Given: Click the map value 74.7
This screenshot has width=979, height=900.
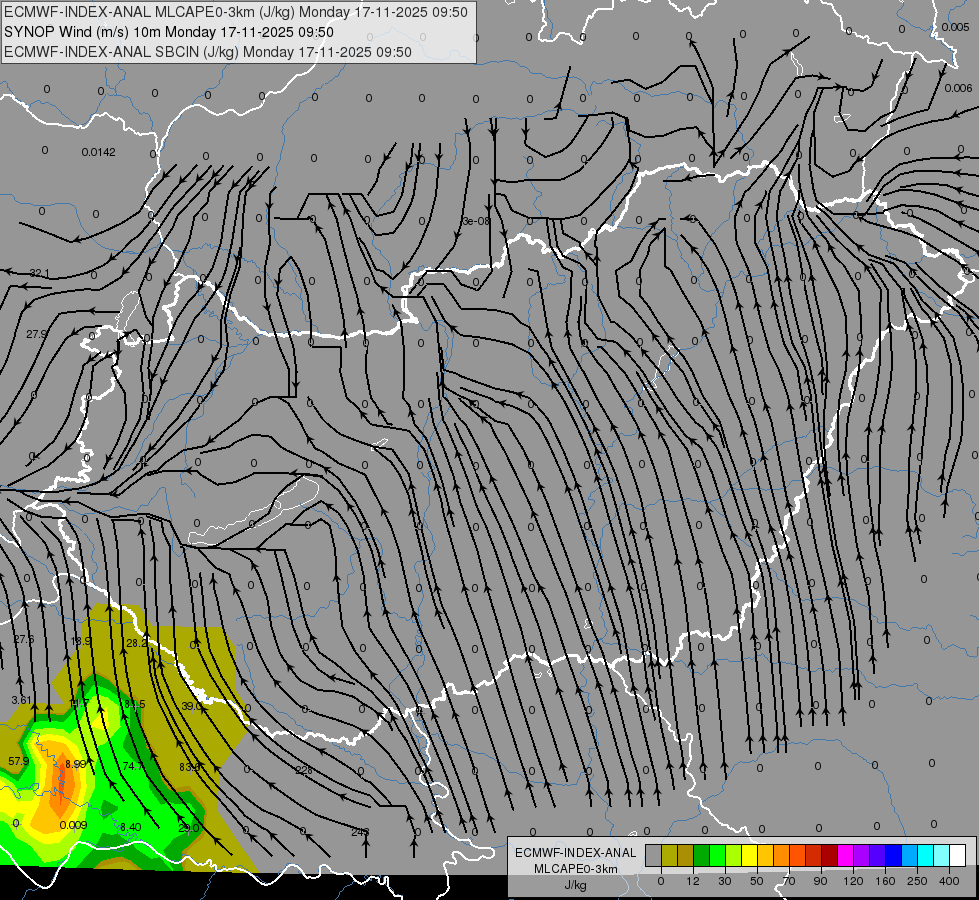Looking at the screenshot, I should click(x=132, y=766).
